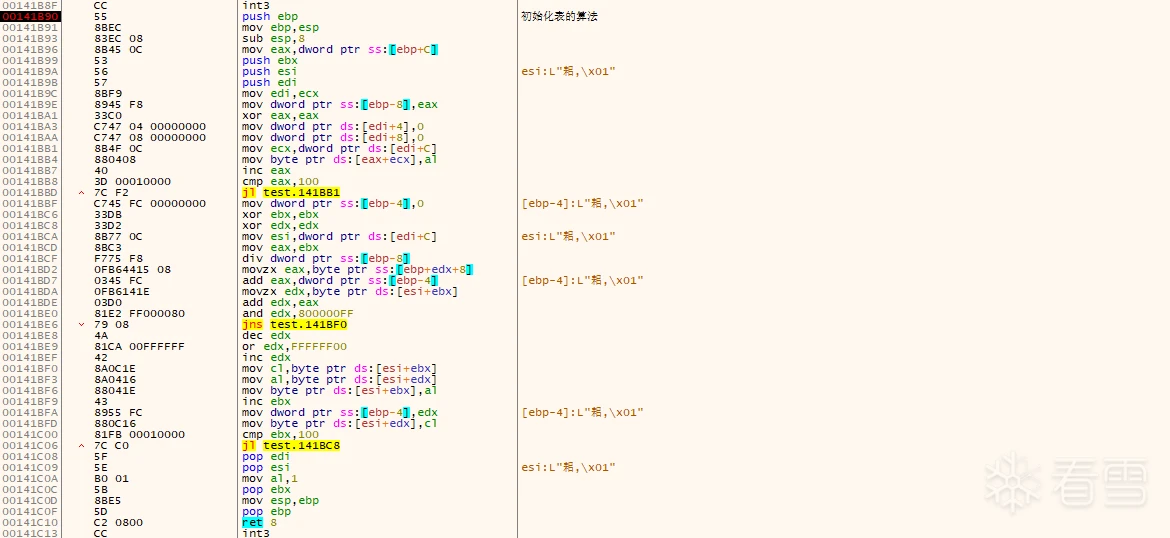Click jump arrow beside bytes 7C C0

pyautogui.click(x=81, y=446)
